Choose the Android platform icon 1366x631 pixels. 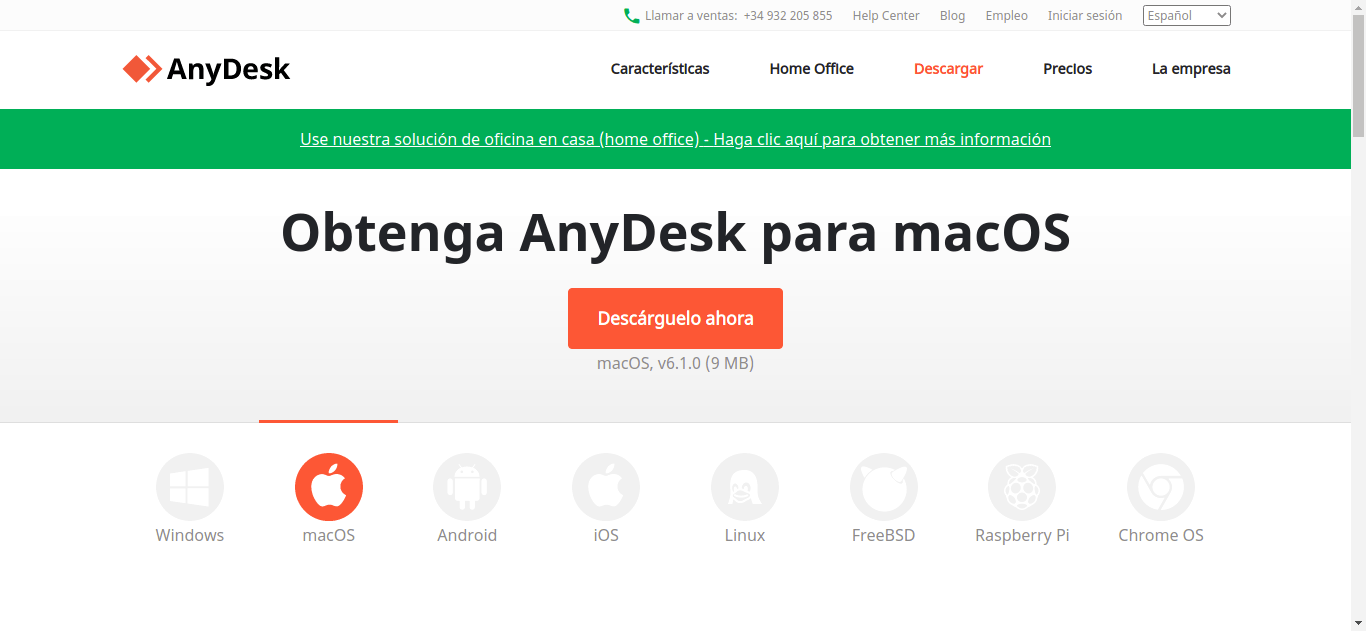pyautogui.click(x=467, y=486)
